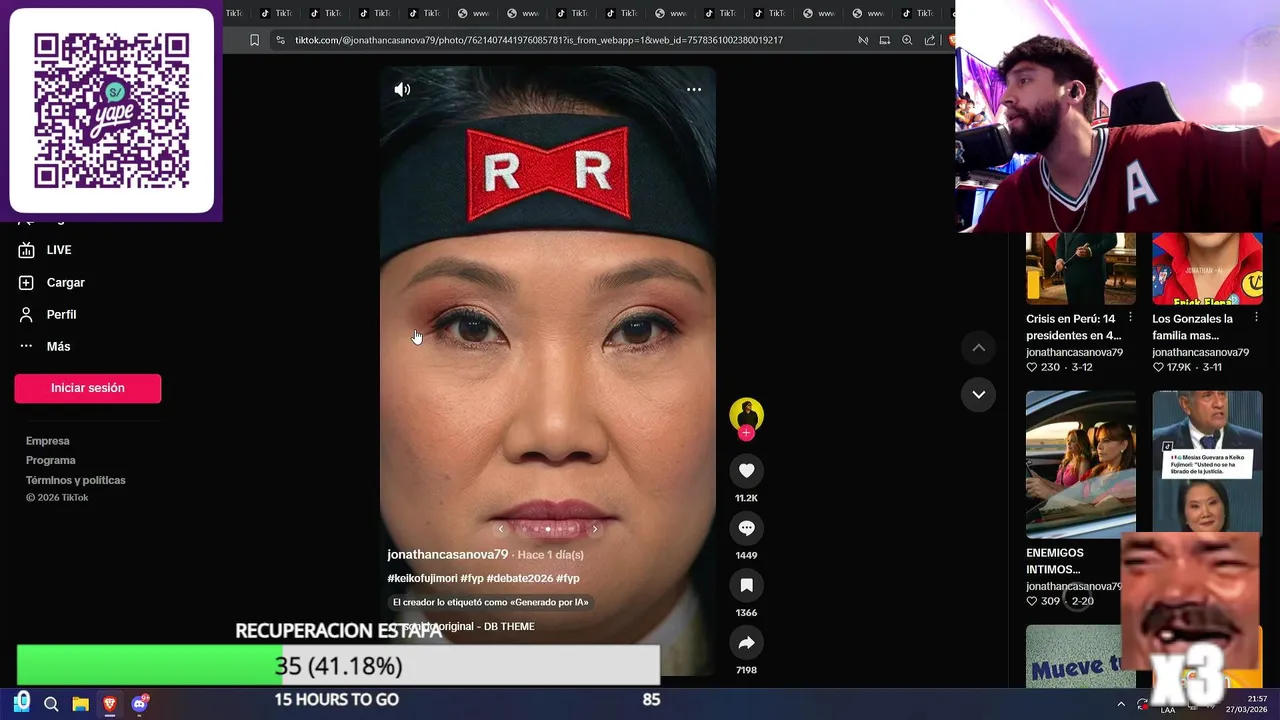Open ENEMIGOS INTIMOS video thumbnail
This screenshot has width=1280, height=720.
1081,464
